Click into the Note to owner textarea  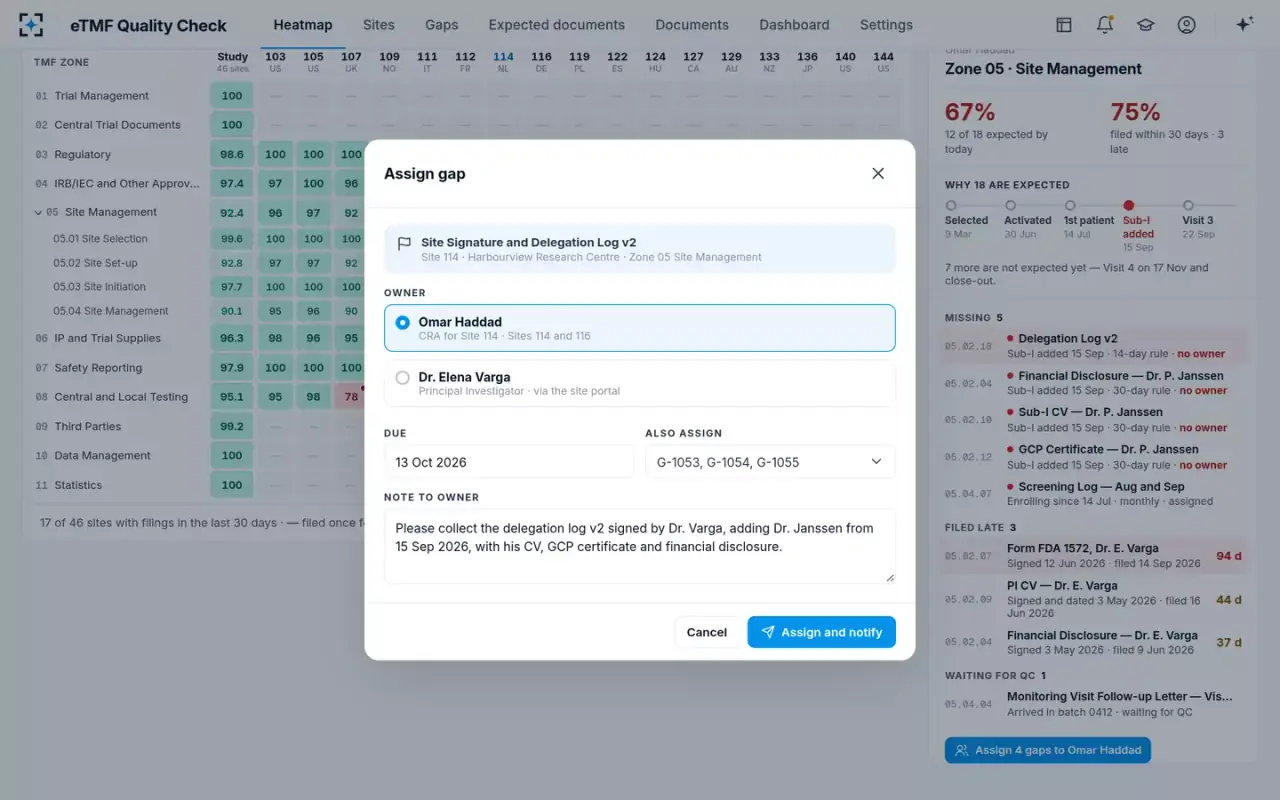640,546
